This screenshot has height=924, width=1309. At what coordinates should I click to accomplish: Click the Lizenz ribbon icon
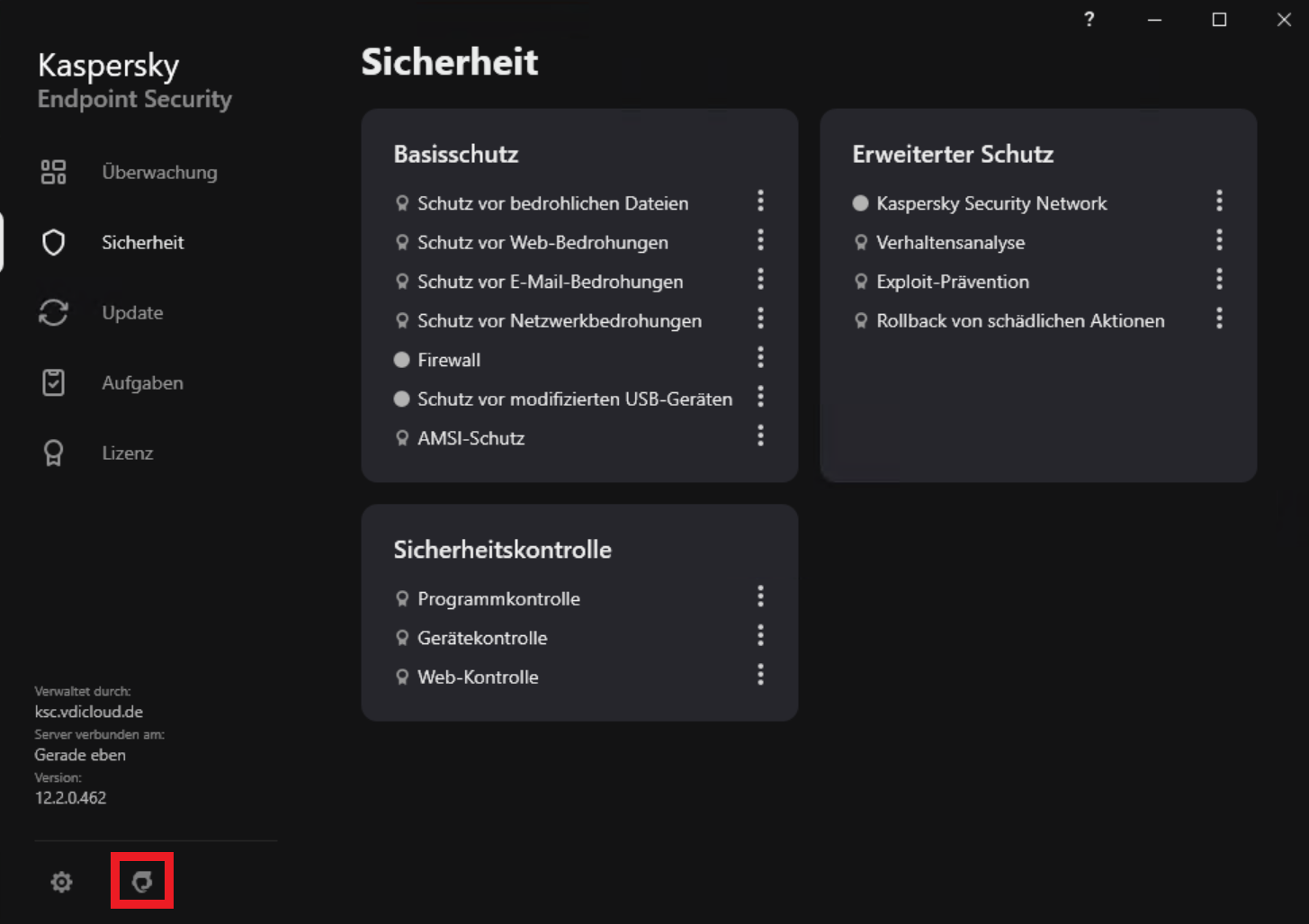pyautogui.click(x=54, y=453)
